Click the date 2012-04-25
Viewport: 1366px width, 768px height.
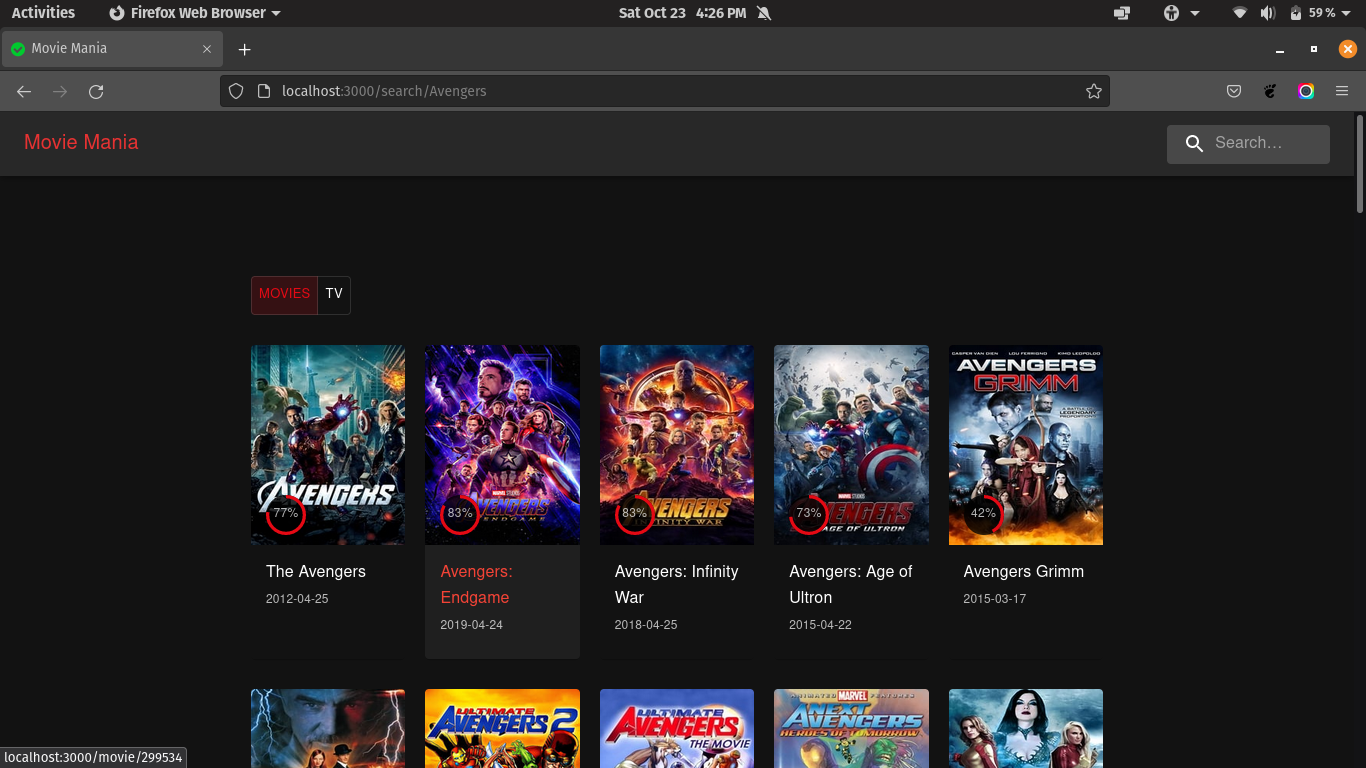[297, 599]
